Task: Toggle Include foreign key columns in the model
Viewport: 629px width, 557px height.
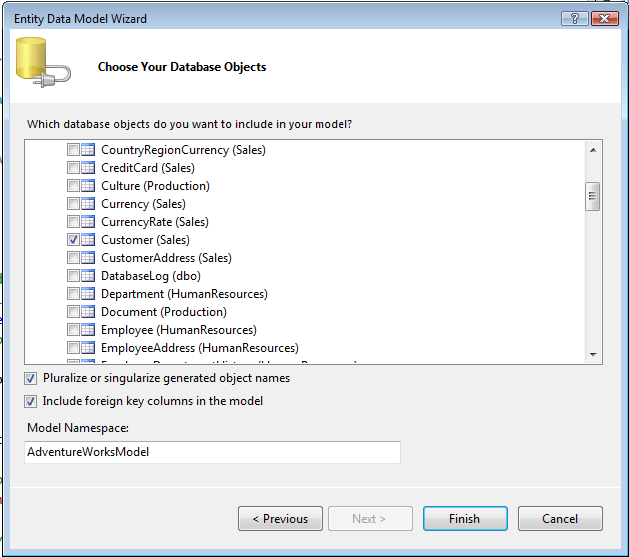Action: 30,401
